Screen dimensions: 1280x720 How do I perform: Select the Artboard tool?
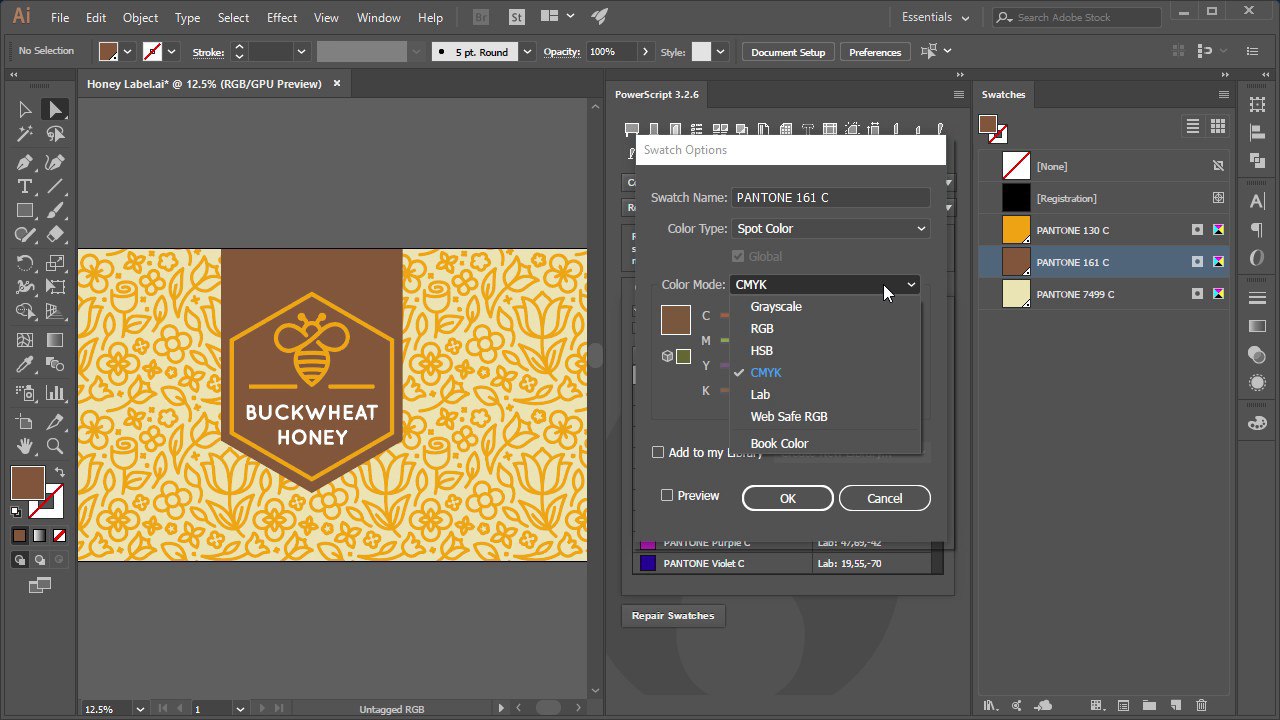click(25, 423)
